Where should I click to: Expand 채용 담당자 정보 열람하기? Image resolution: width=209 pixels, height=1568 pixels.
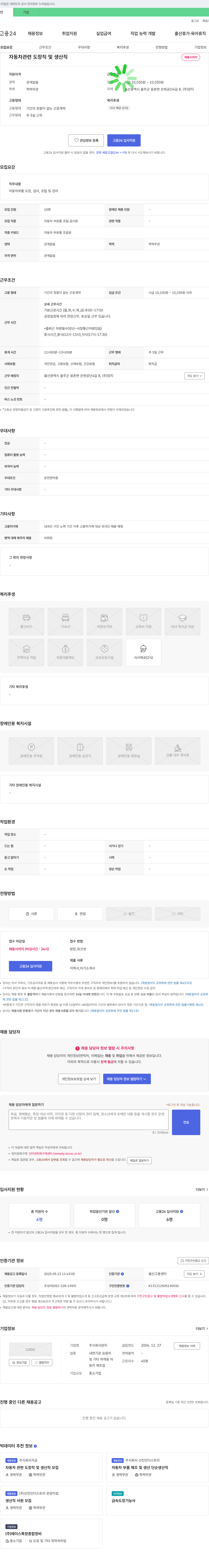point(127,1079)
